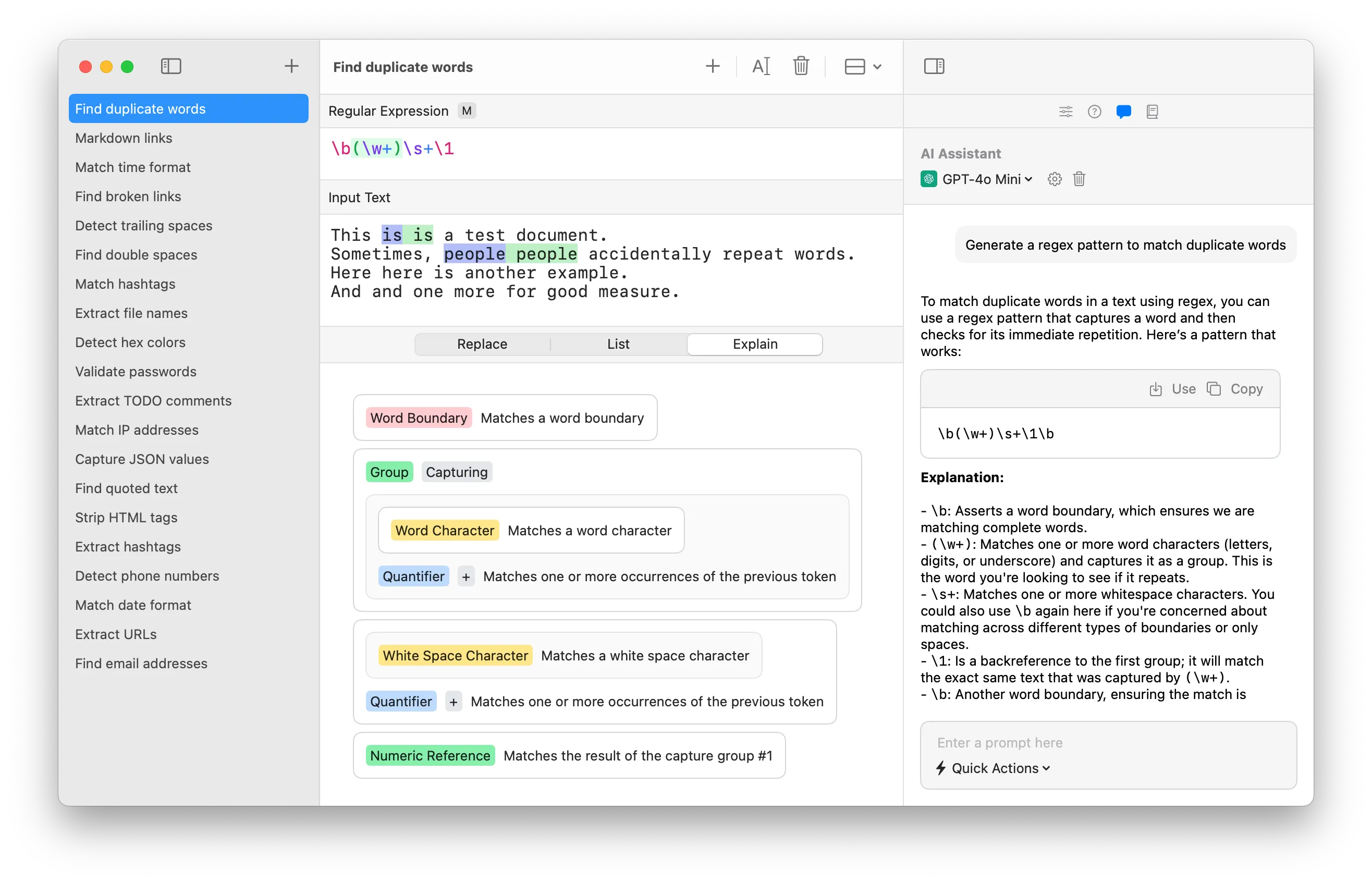Use the suggested regex pattern
The image size is (1372, 883).
(x=1173, y=388)
